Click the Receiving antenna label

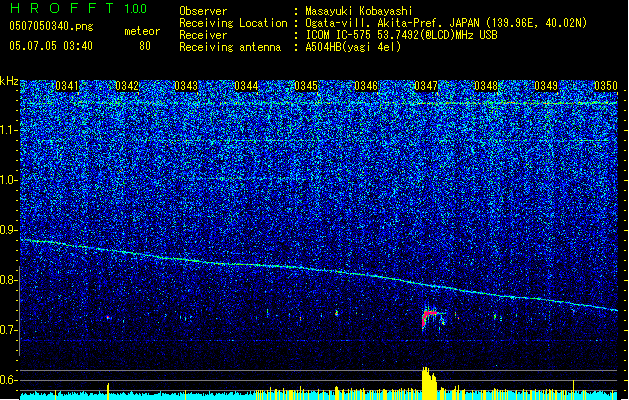(230, 47)
